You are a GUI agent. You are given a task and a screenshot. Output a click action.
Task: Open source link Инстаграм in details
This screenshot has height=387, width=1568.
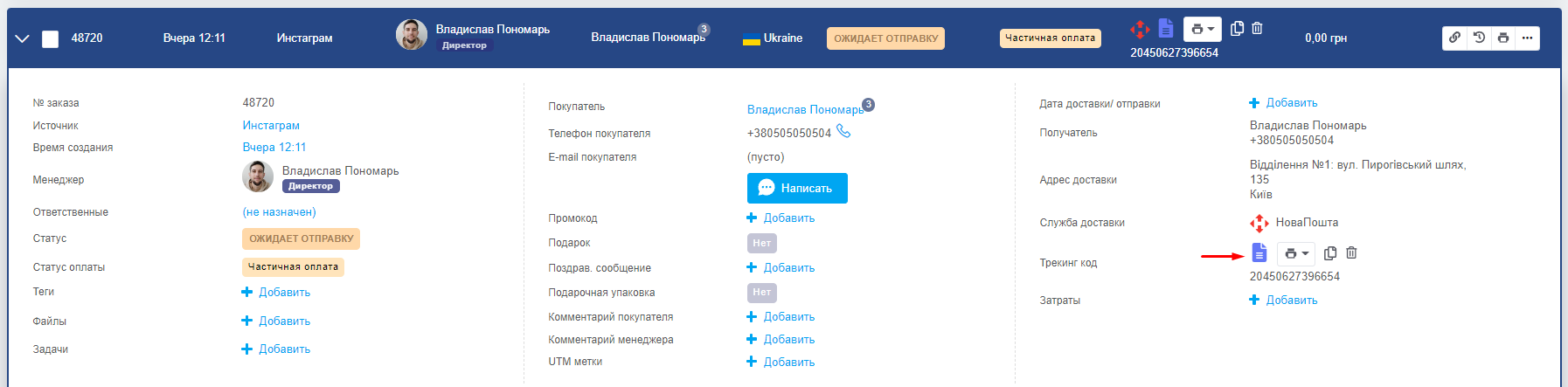tap(271, 126)
